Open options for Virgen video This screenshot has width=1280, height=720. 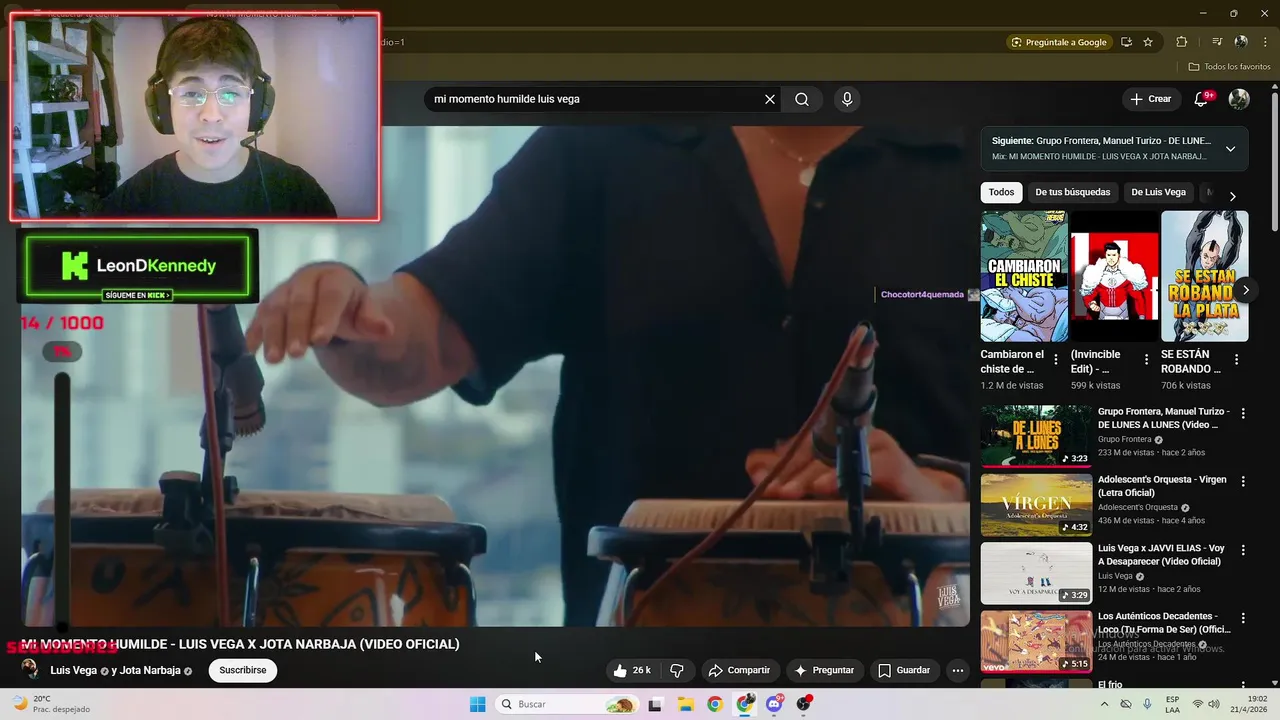[1243, 482]
